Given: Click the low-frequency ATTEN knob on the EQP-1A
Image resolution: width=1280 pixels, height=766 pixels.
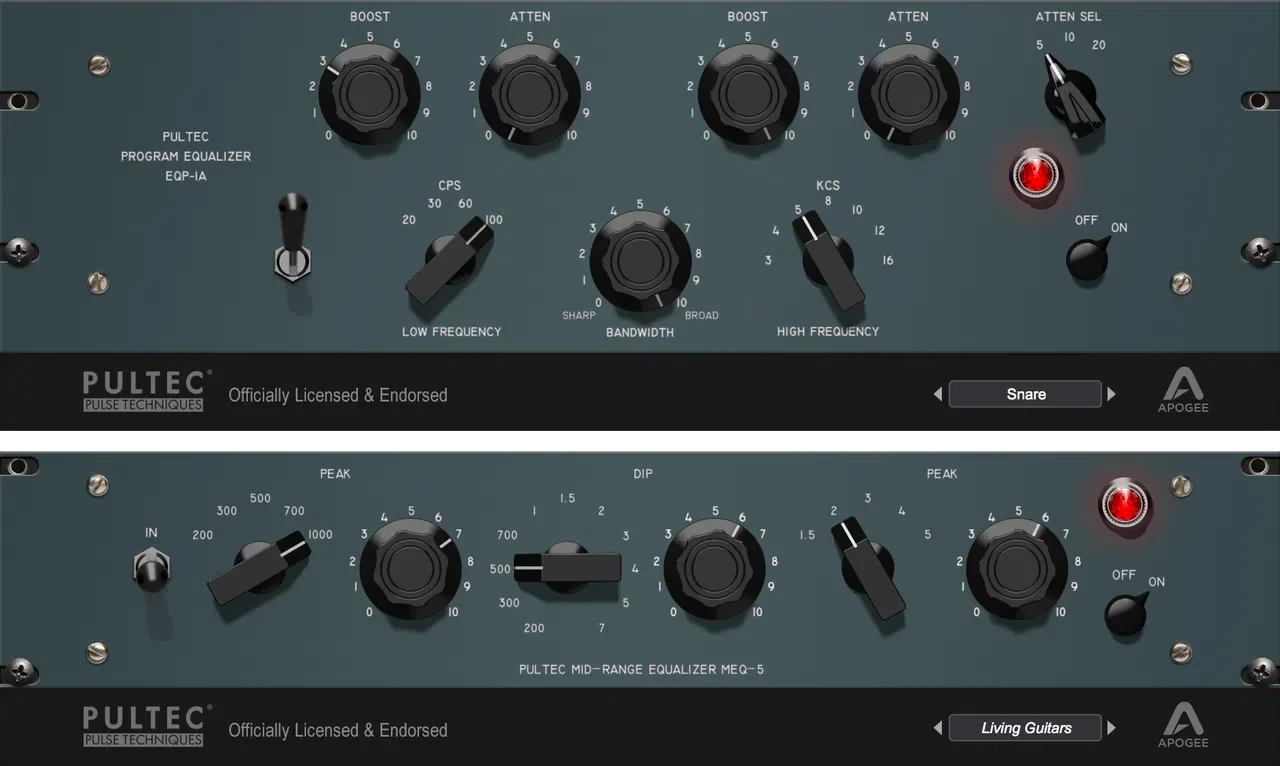Looking at the screenshot, I should coord(529,94).
